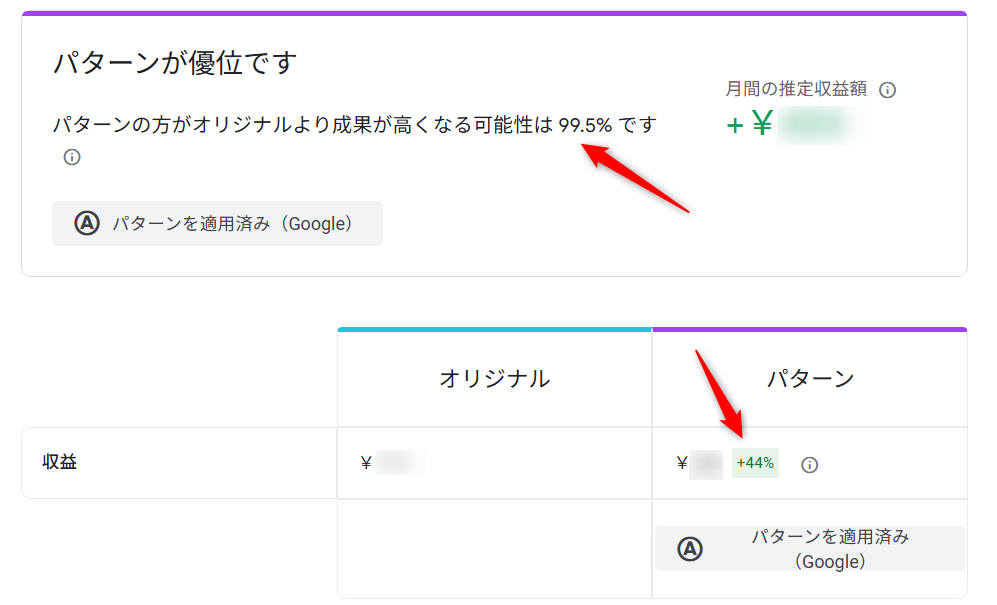
Task: Click the blurred パターン revenue amount
Action: point(707,464)
